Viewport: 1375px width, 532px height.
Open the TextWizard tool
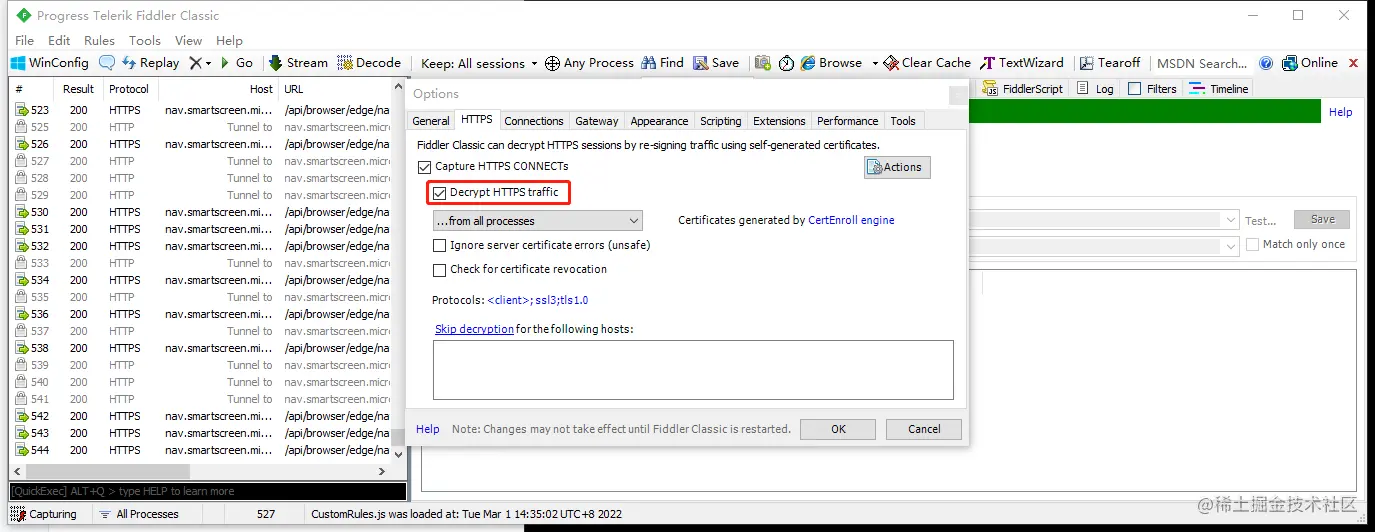coord(1022,63)
